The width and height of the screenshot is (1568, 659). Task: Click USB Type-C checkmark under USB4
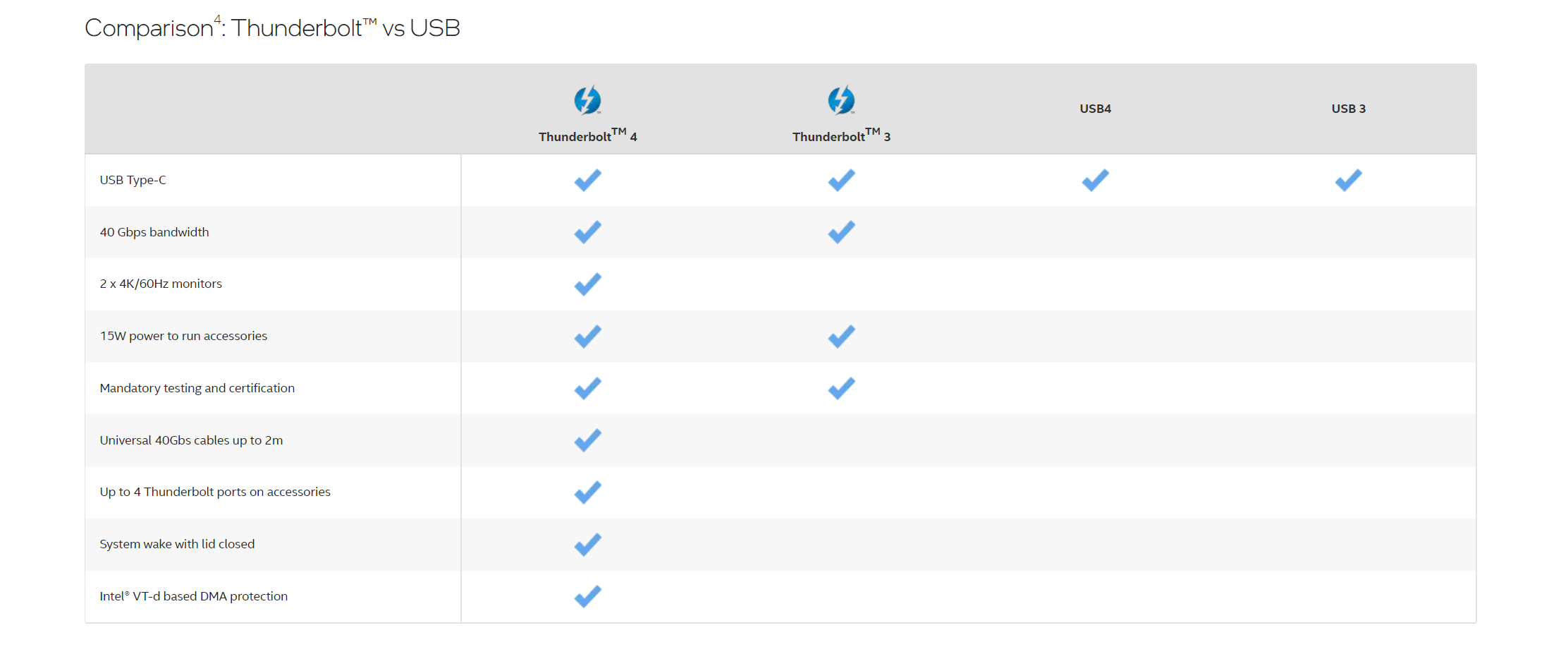point(1095,180)
